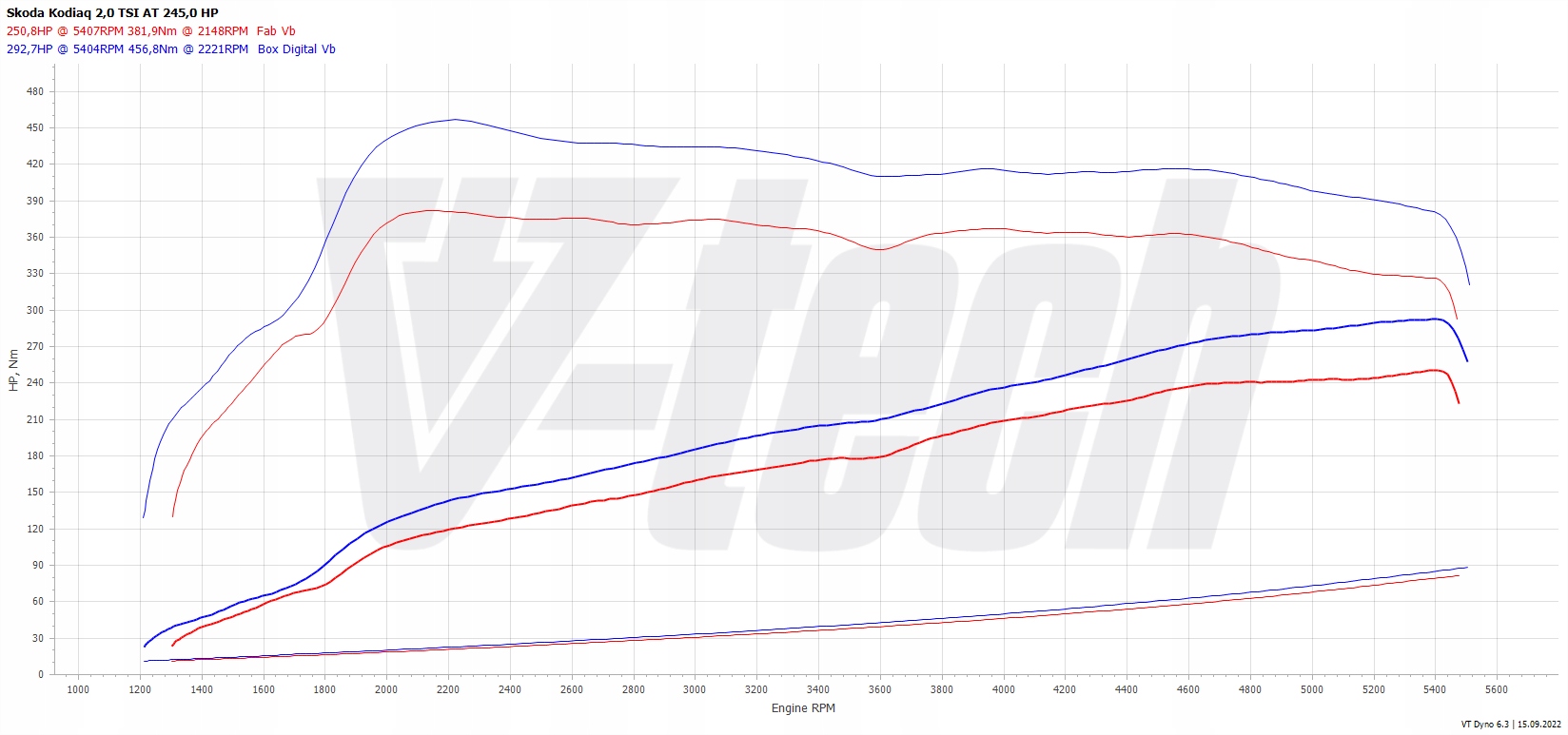This screenshot has height=735, width=1568.
Task: Click the "VT Dyno 6.3 | 15.09.2022" footer text
Action: click(1511, 725)
